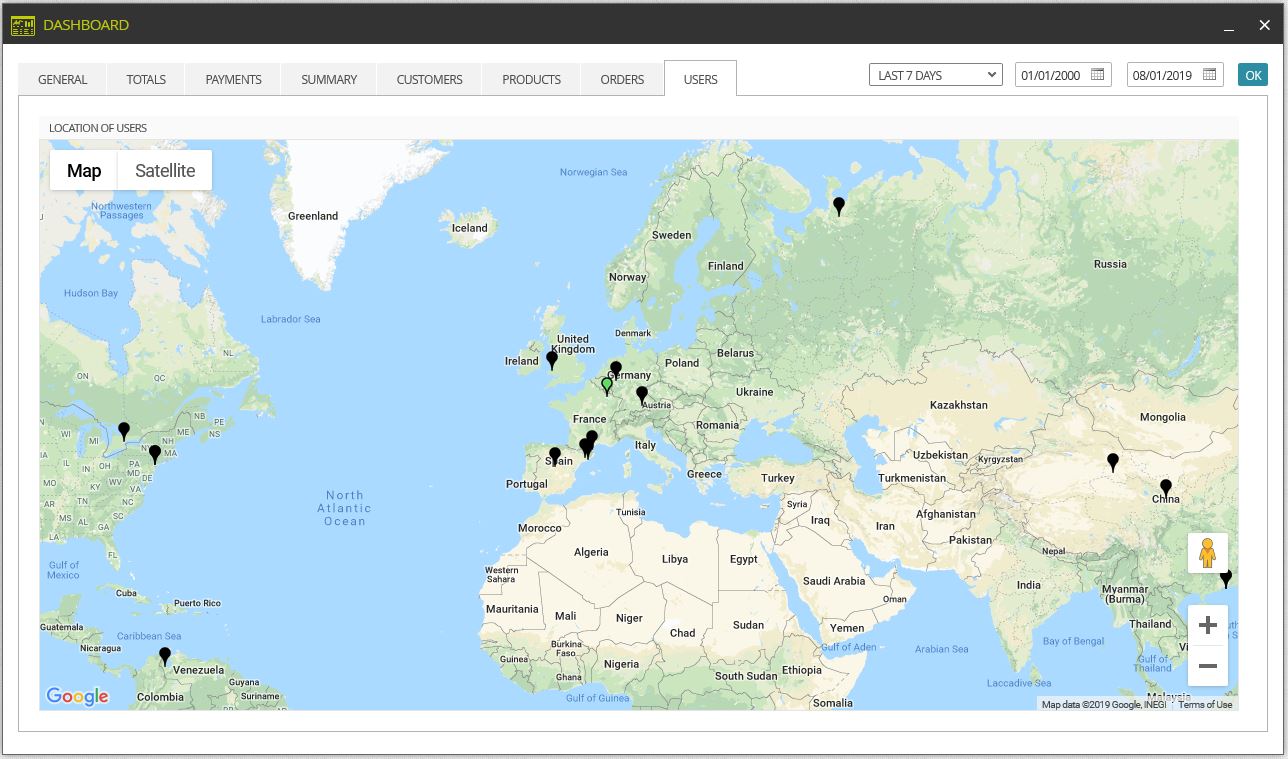Switch to the CUSTOMERS tab
Viewport: 1288px width, 759px height.
pyautogui.click(x=429, y=79)
